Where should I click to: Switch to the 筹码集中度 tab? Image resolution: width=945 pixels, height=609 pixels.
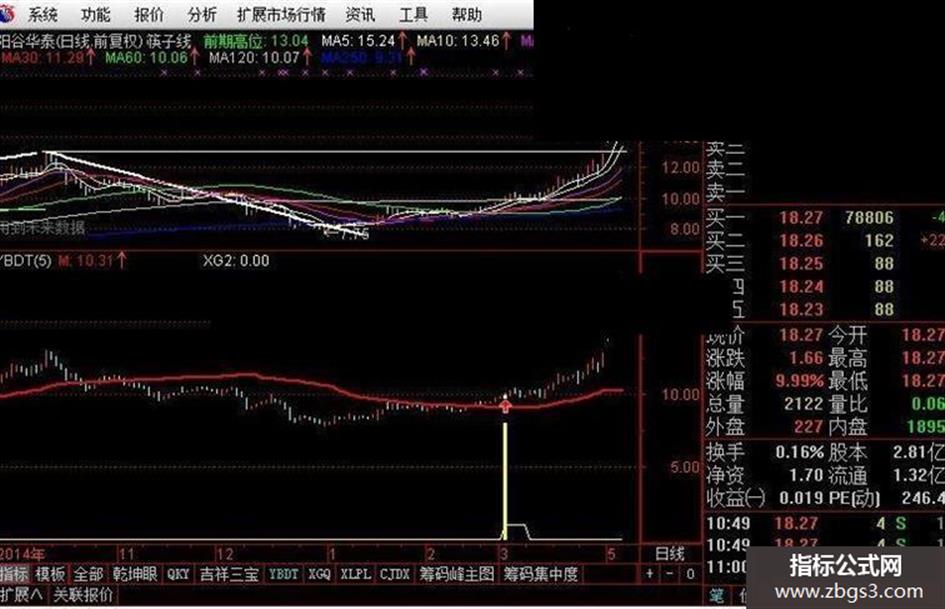click(541, 573)
